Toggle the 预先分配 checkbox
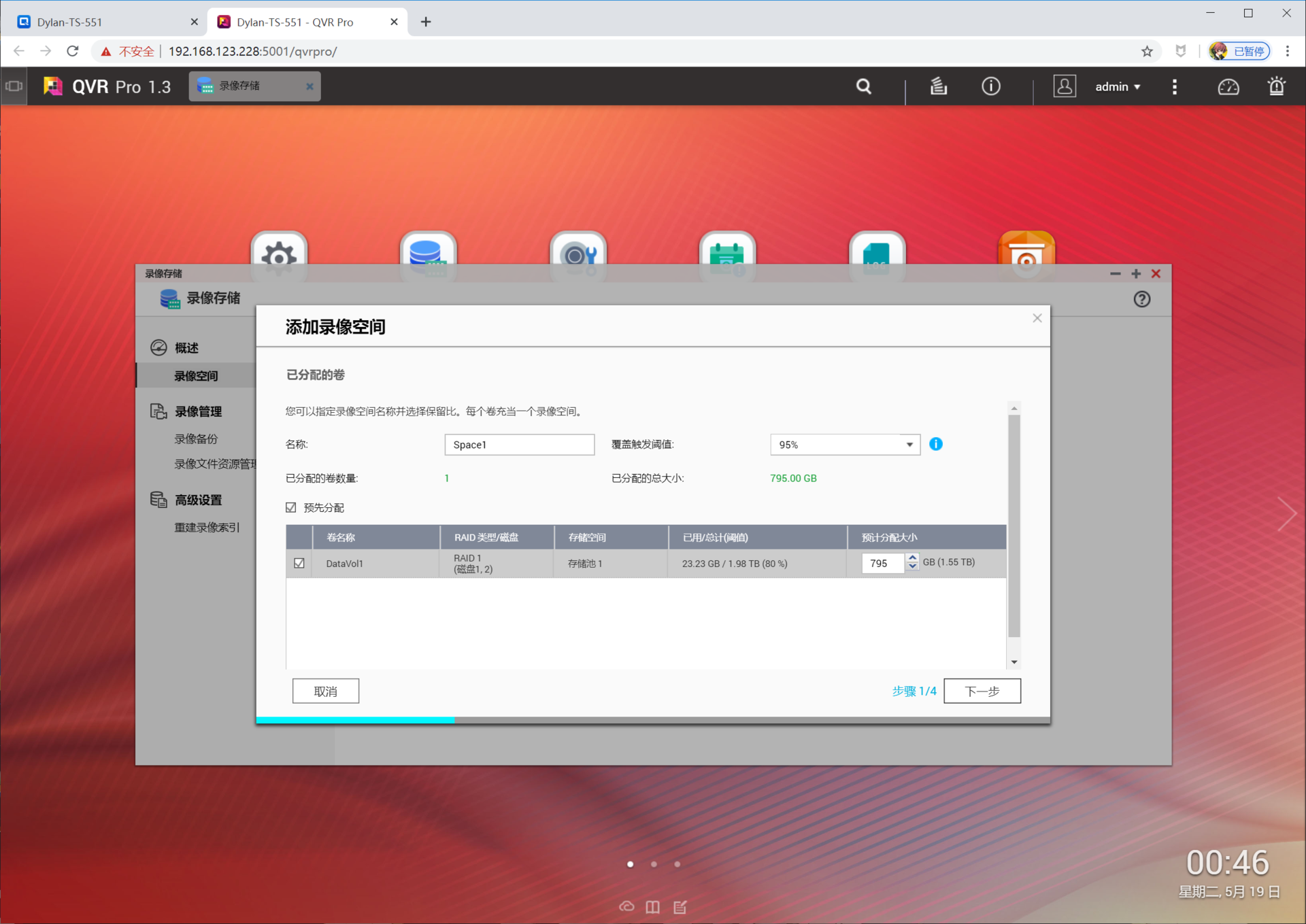Viewport: 1306px width, 924px height. (x=291, y=507)
